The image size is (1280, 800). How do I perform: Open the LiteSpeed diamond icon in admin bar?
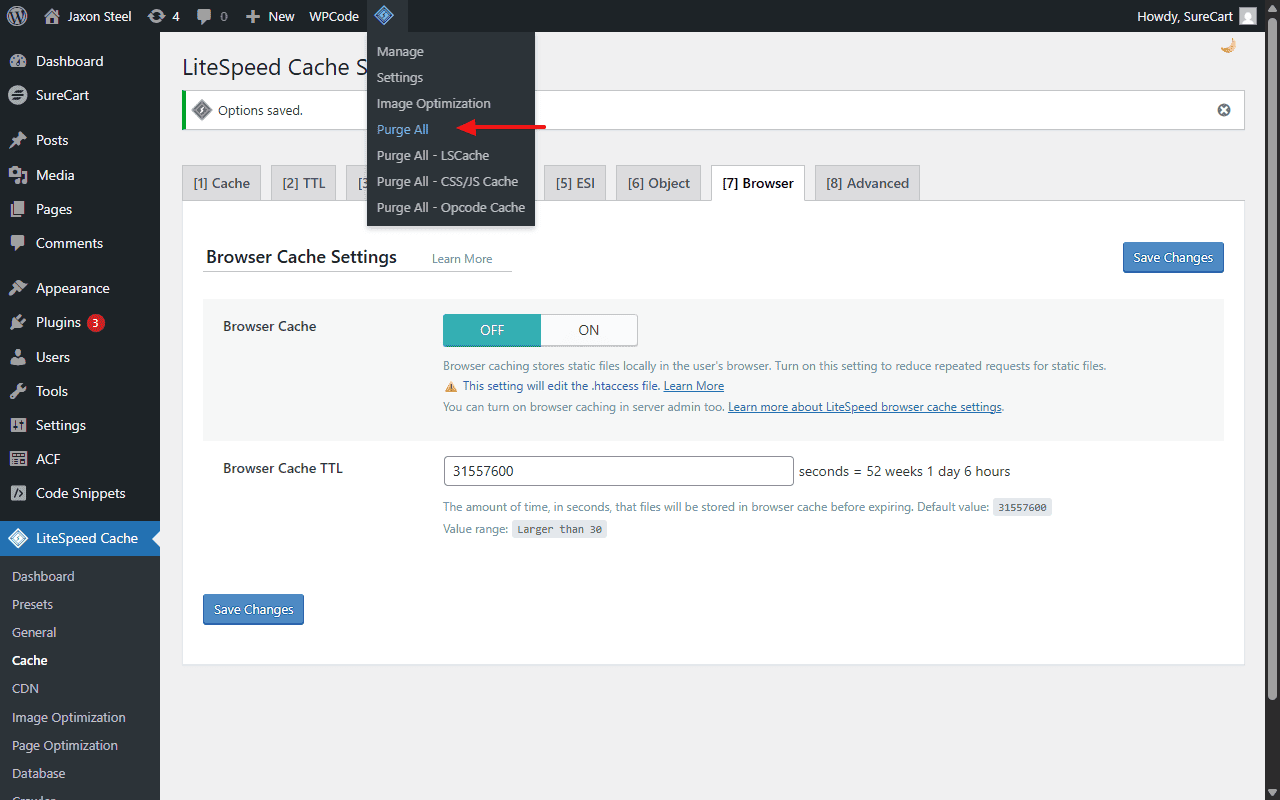(x=384, y=16)
